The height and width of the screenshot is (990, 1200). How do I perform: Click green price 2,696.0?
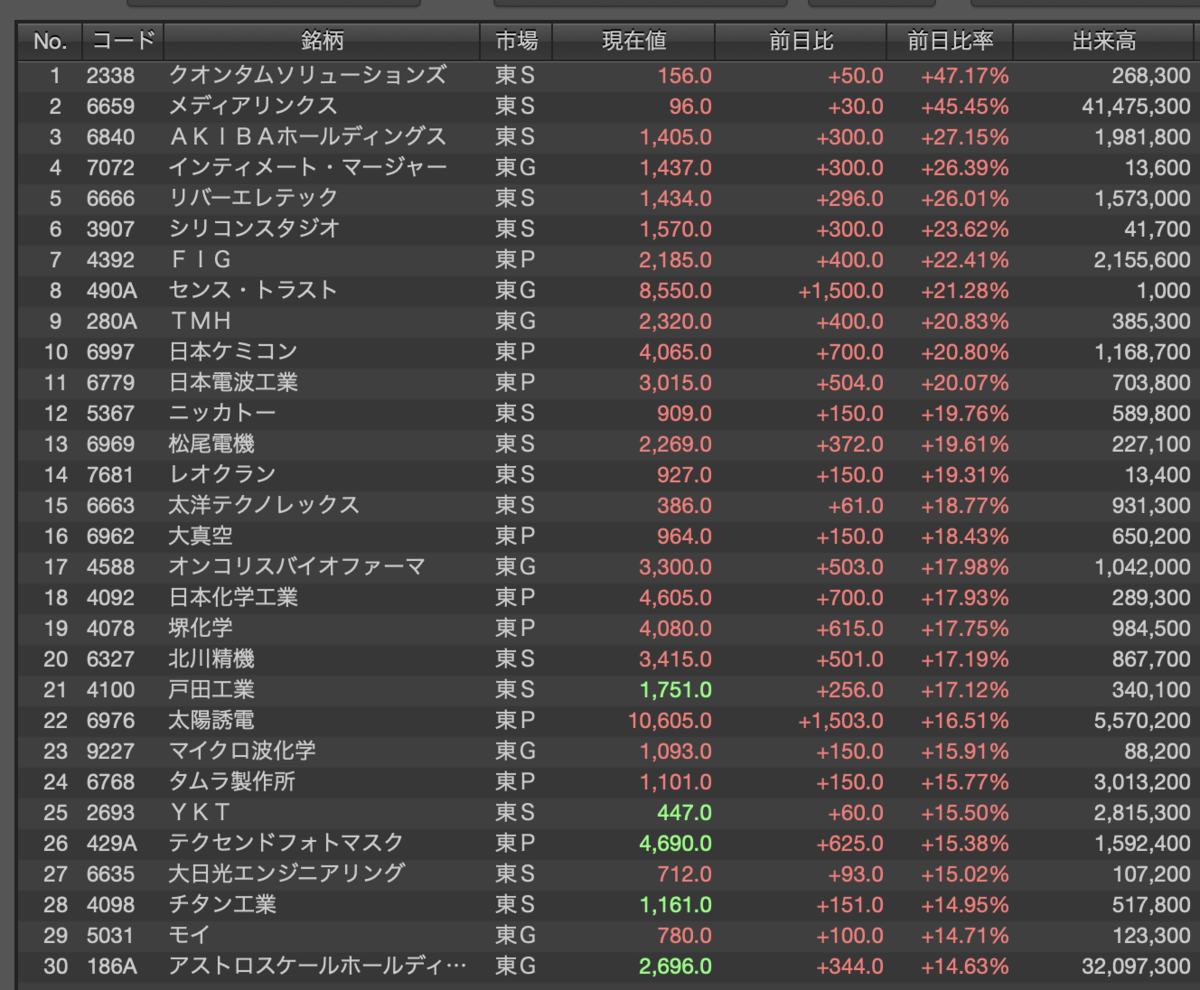coord(676,966)
